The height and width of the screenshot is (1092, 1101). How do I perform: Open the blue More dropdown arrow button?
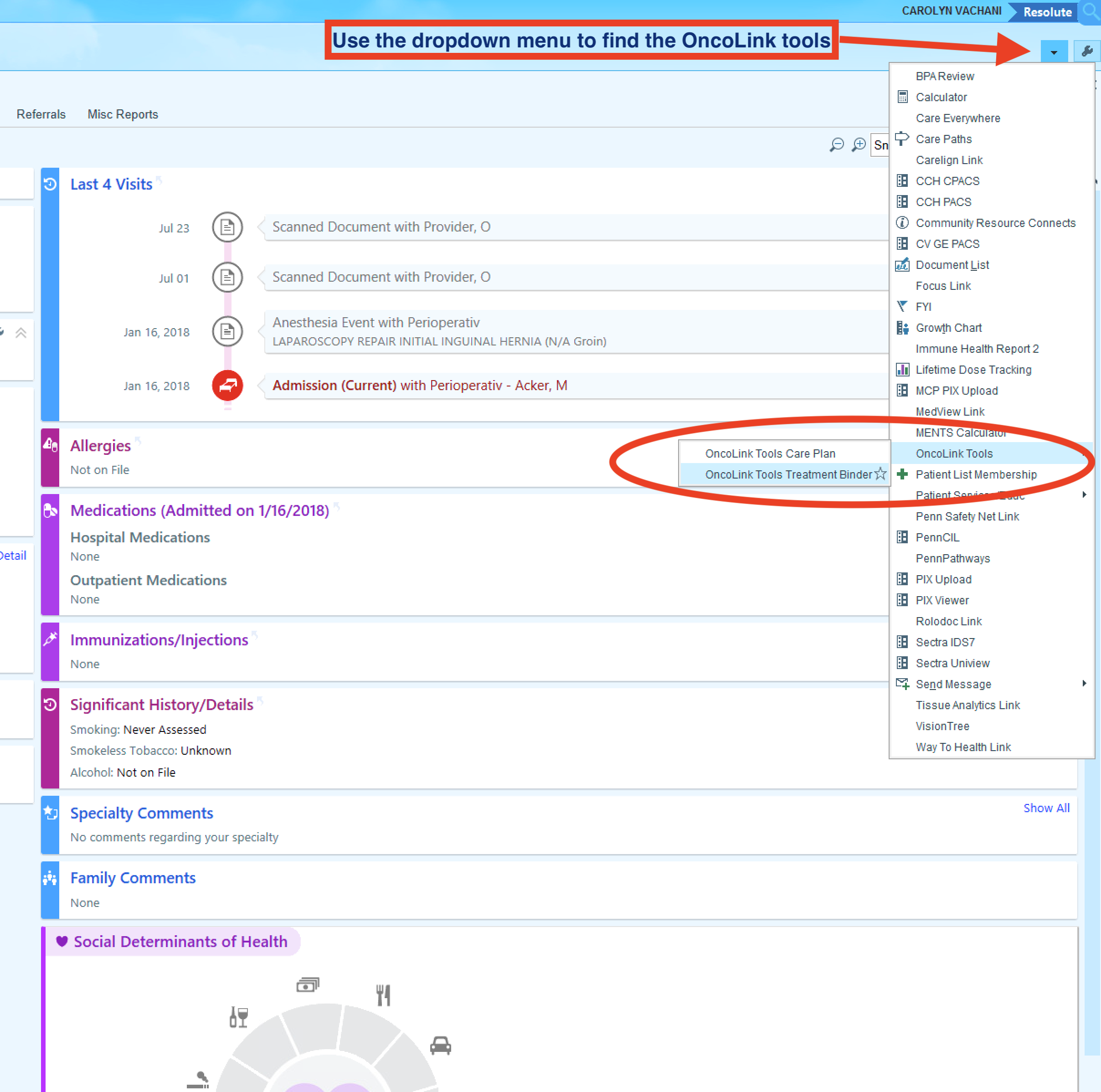[1054, 52]
